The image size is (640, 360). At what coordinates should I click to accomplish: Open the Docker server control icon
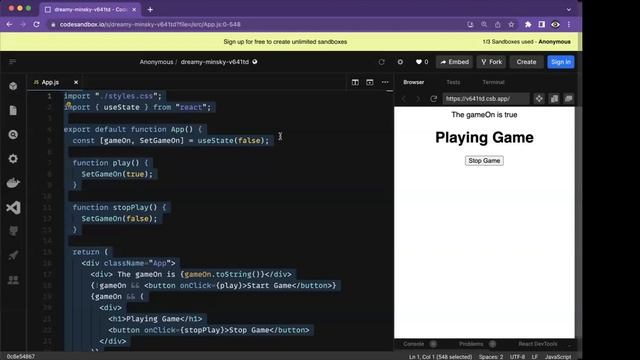pyautogui.click(x=13, y=183)
